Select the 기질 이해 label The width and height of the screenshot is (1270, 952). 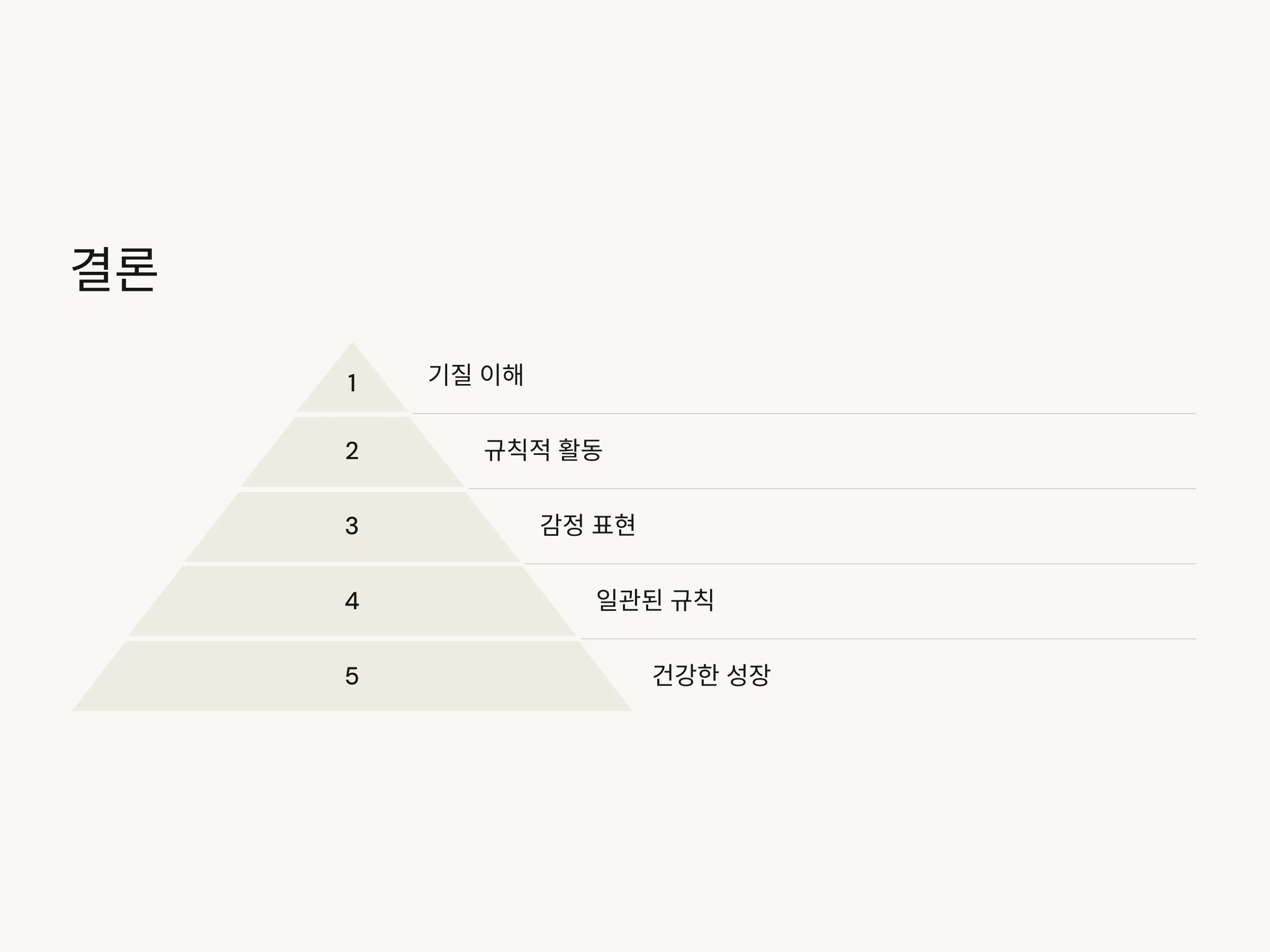[x=476, y=374]
